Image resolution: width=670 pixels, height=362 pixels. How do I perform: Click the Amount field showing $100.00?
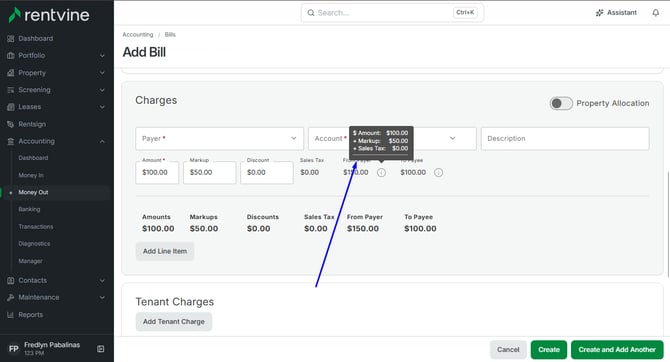[157, 173]
